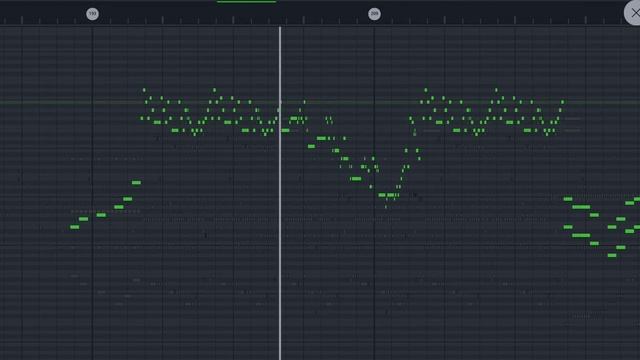The width and height of the screenshot is (640, 360).
Task: Close the piano roll with the X button
Action: 633,13
